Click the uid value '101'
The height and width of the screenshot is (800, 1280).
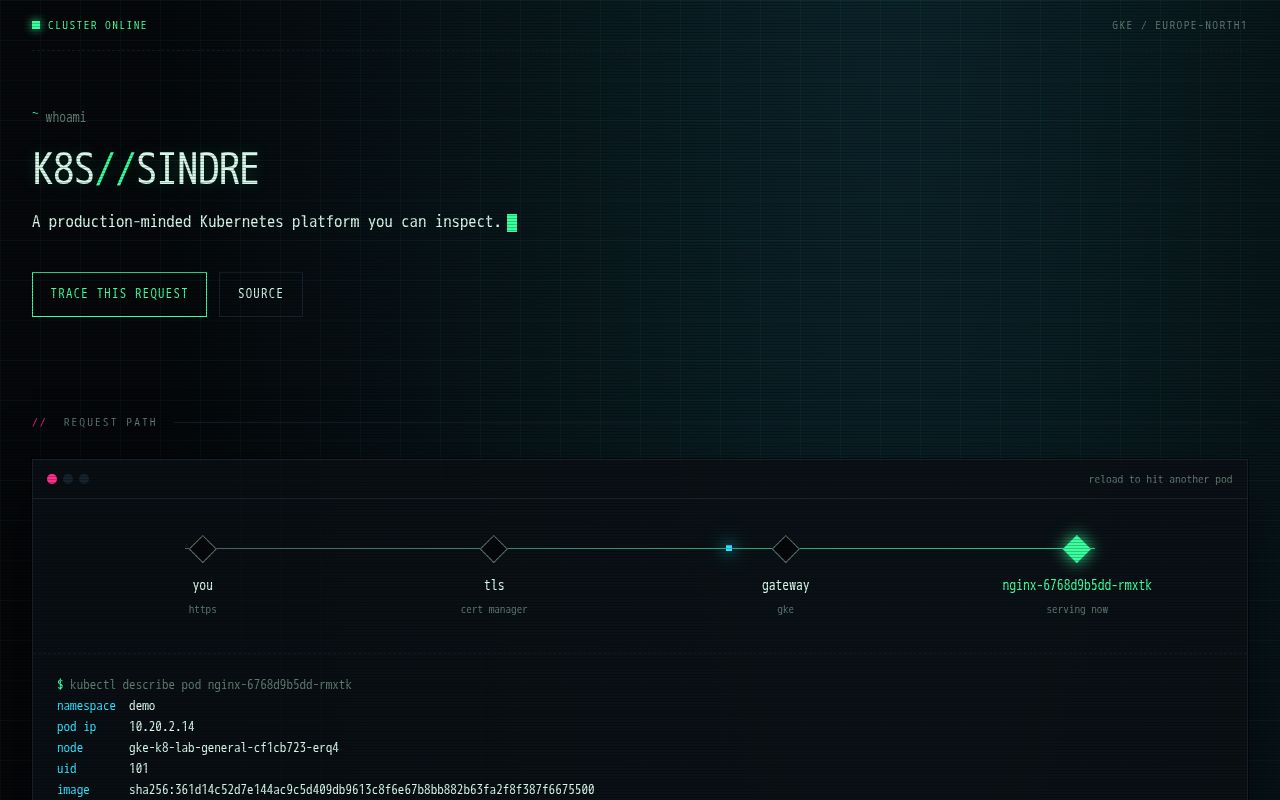point(139,769)
